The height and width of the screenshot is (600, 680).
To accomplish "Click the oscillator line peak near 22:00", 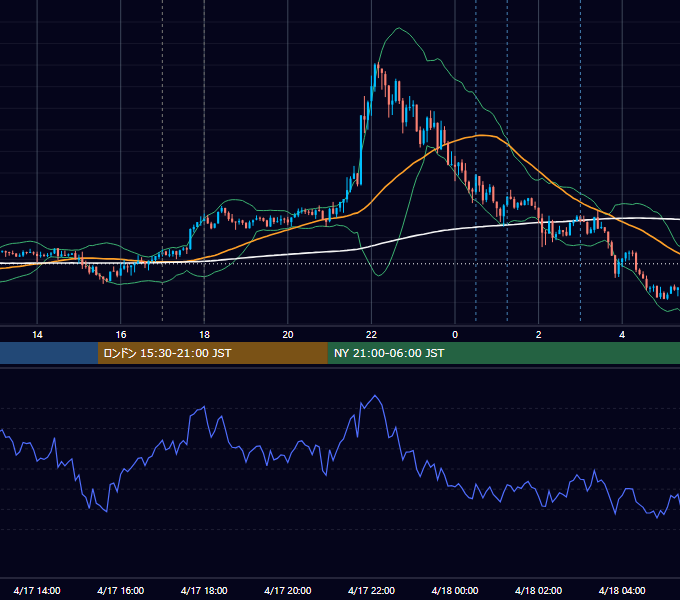I will click(375, 396).
